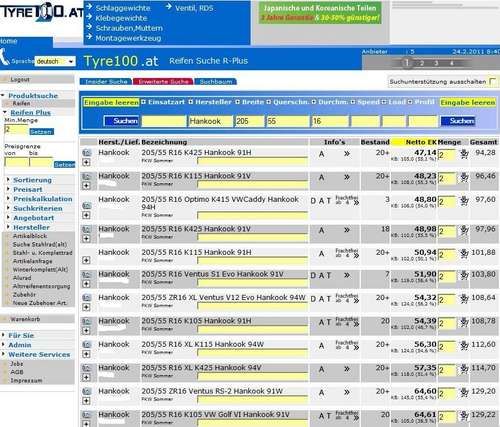This screenshot has height=427, width=500.
Task: Add the K425 91H tyre to cart
Action: pos(464,154)
